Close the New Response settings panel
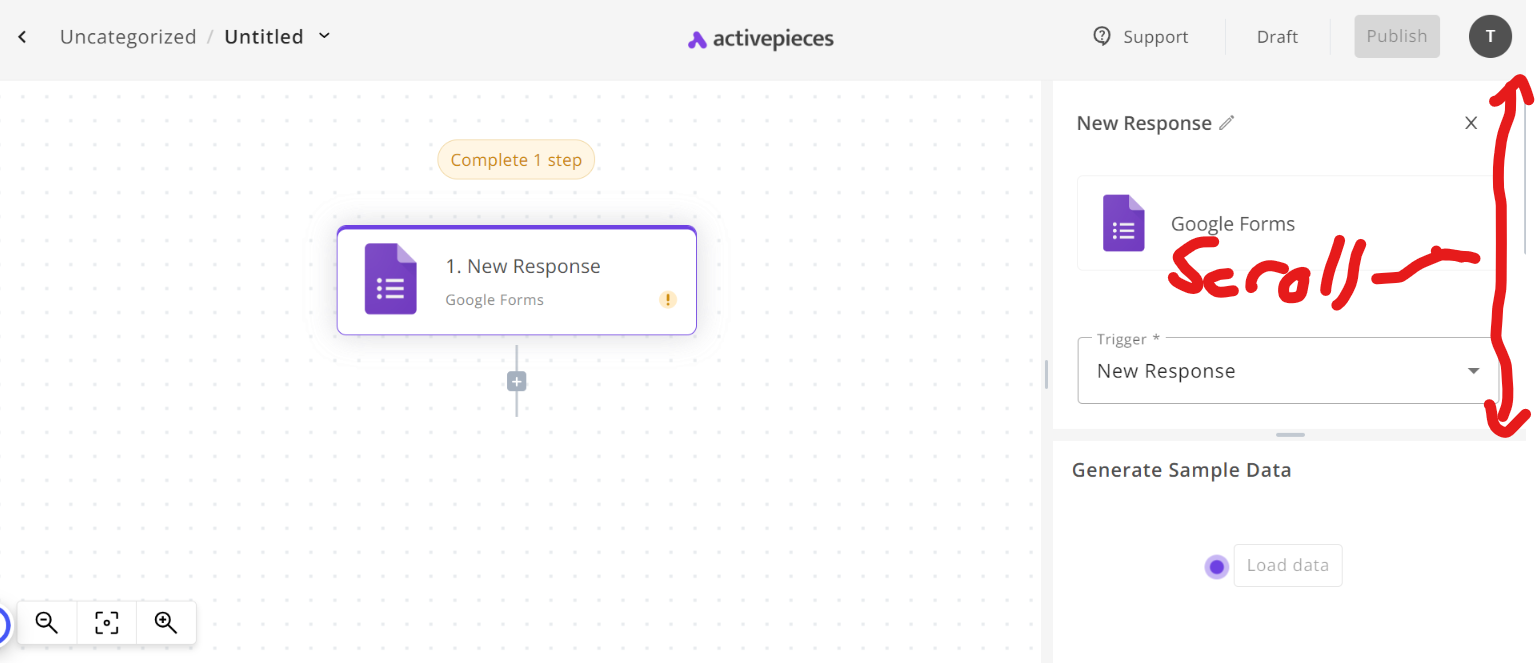 tap(1471, 123)
